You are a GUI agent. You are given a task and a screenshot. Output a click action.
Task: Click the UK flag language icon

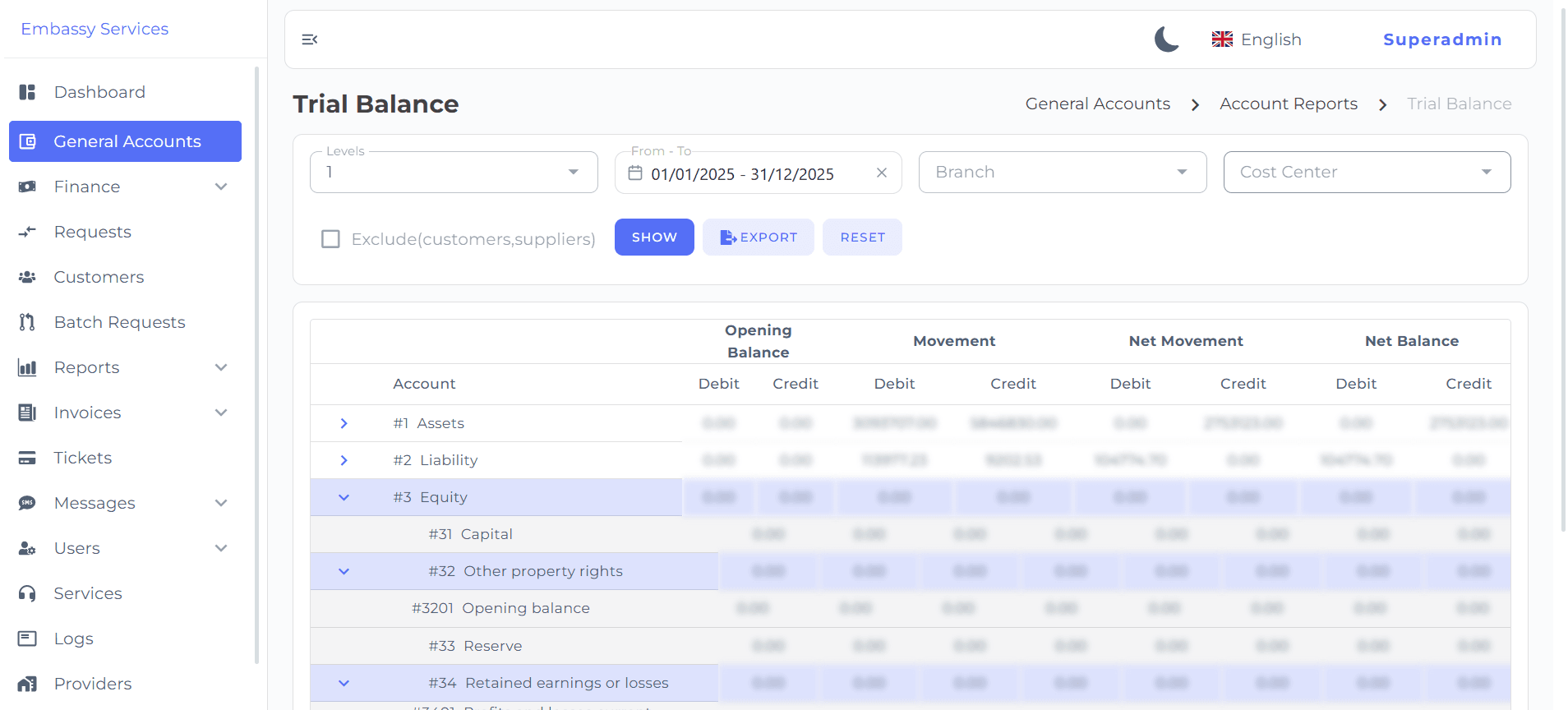1222,39
